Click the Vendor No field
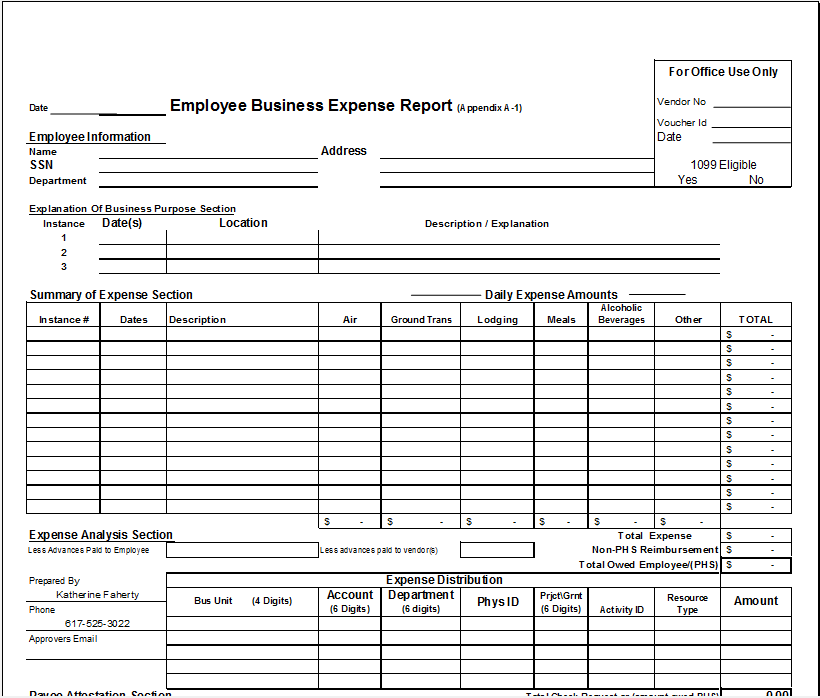This screenshot has height=698, width=820. (x=751, y=101)
